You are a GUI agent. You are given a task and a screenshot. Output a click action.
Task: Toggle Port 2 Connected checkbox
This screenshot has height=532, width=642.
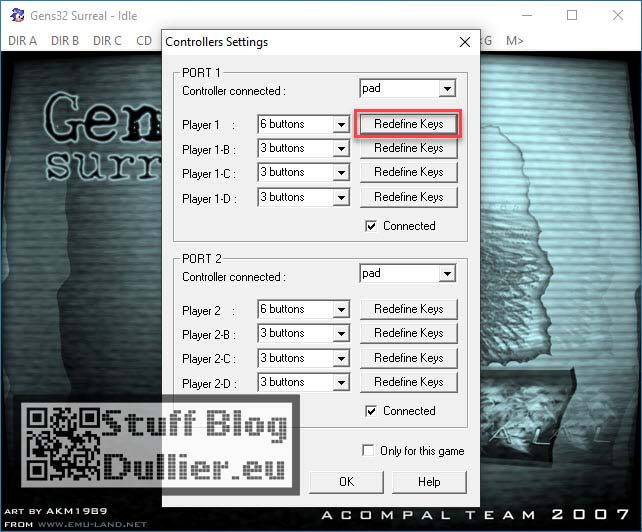point(372,411)
